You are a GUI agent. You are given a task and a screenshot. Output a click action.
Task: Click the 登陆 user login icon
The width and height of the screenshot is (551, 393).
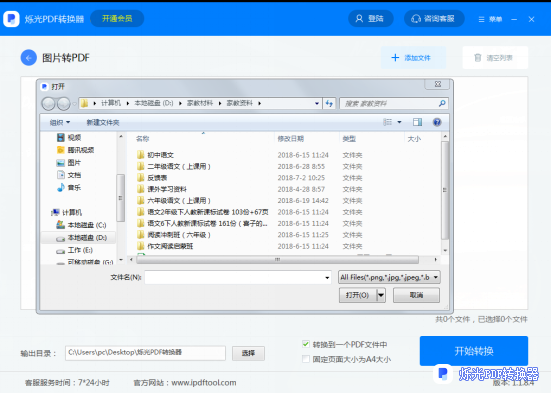pos(359,19)
